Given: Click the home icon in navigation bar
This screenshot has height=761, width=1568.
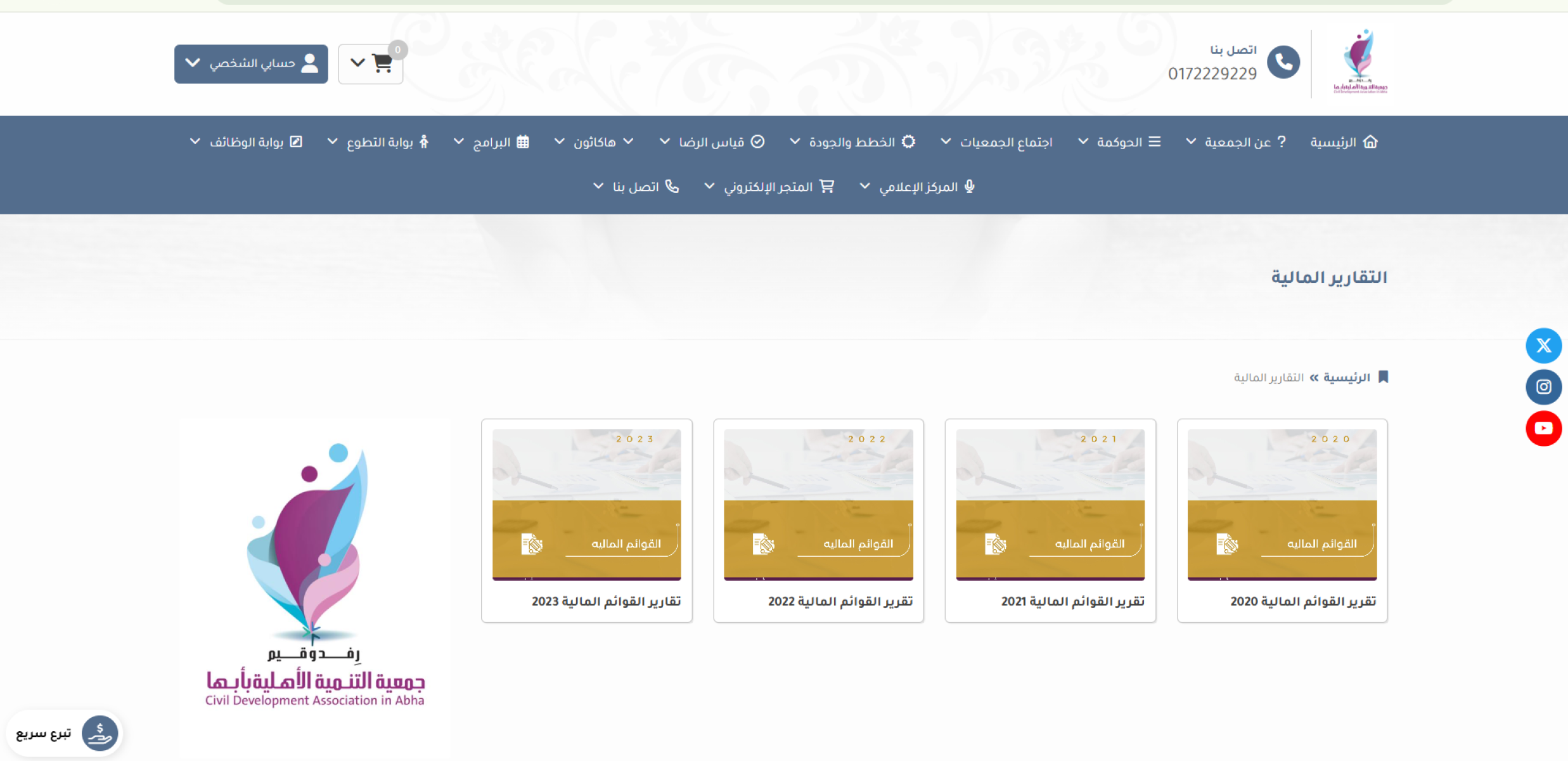Looking at the screenshot, I should pyautogui.click(x=1370, y=141).
